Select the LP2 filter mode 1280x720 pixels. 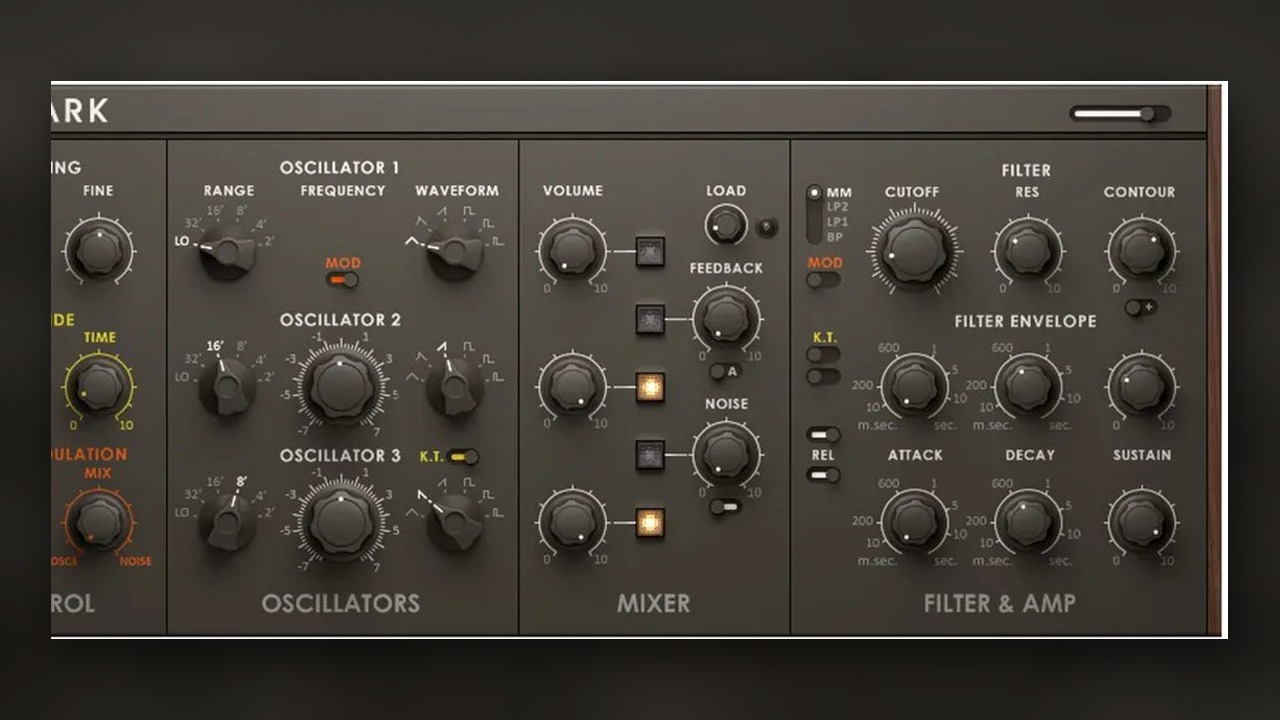pos(837,207)
